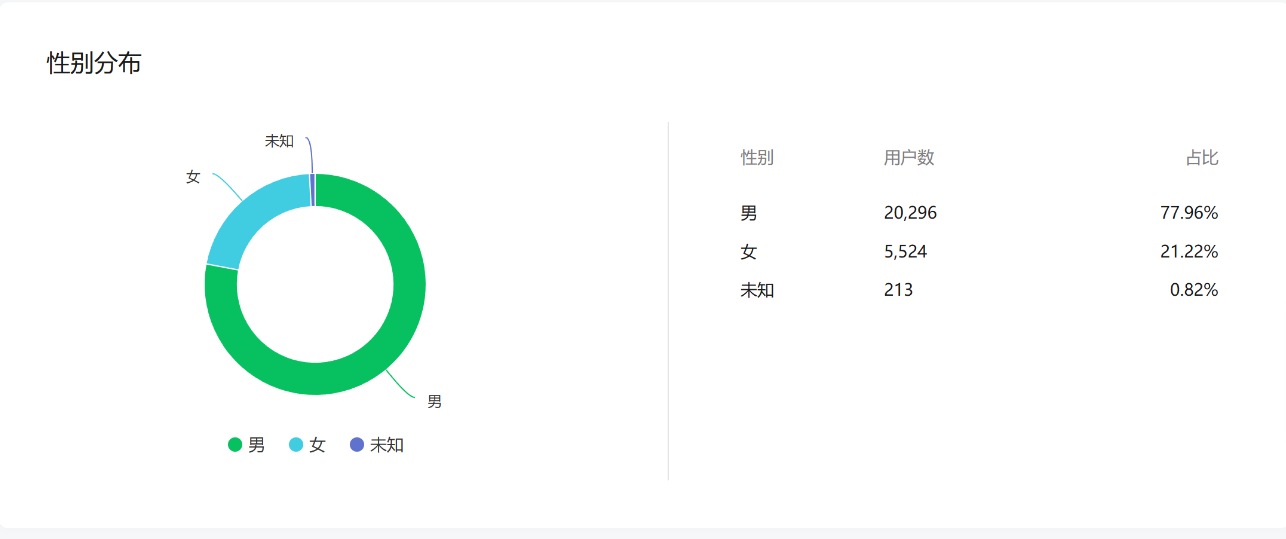Image resolution: width=1286 pixels, height=539 pixels.
Task: Select the 性别 column header
Action: pos(756,158)
